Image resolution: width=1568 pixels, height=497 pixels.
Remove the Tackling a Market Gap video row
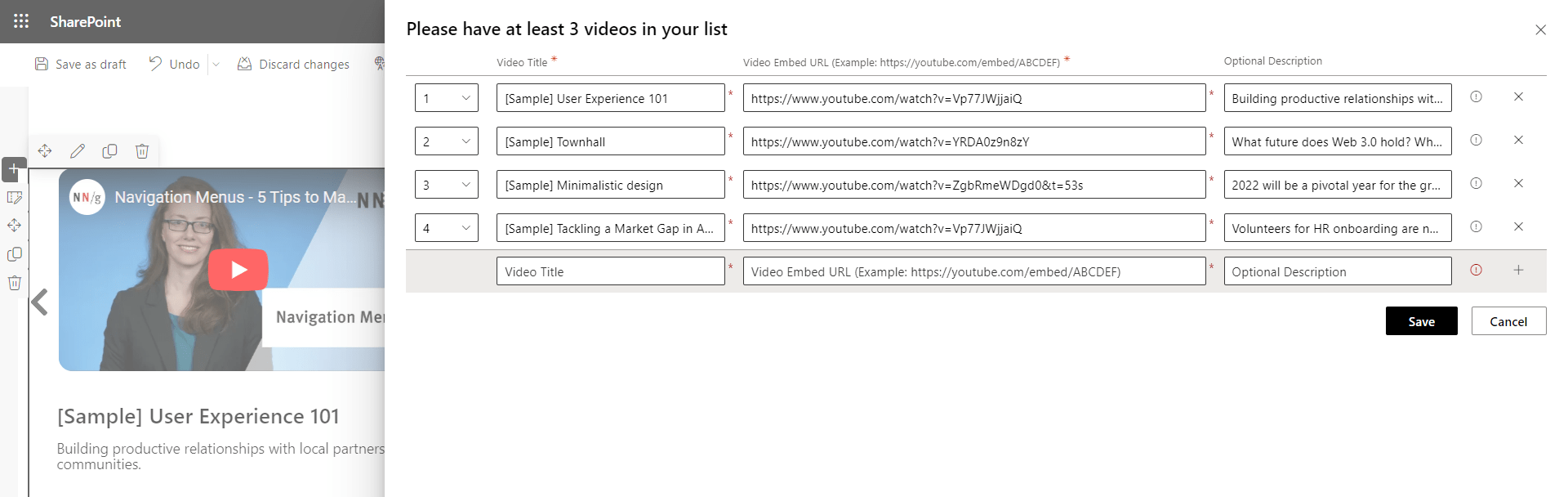pyautogui.click(x=1518, y=226)
